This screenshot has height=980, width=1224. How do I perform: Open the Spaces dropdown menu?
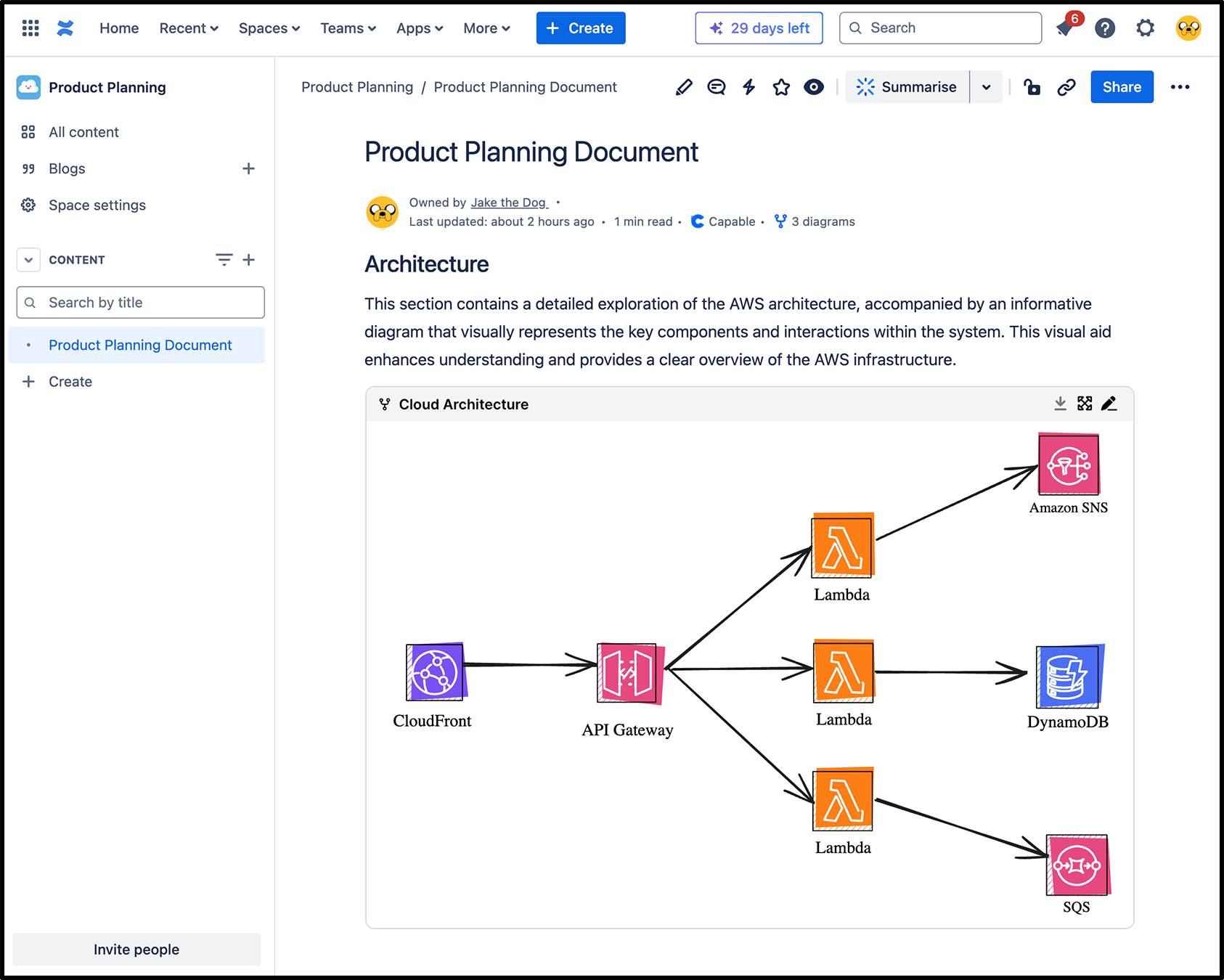pos(269,28)
